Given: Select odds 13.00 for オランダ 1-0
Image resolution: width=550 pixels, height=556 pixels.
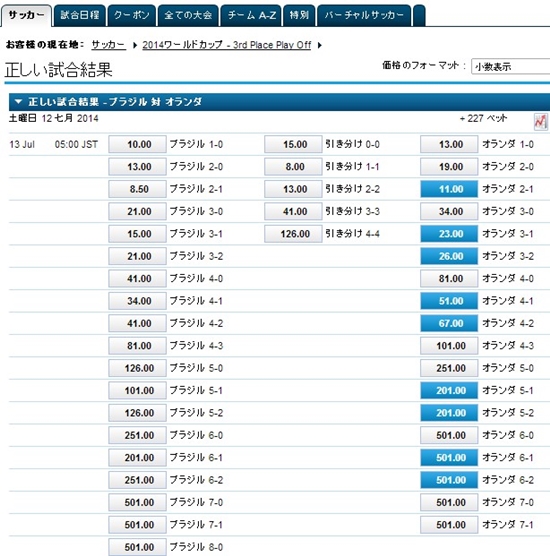Looking at the screenshot, I should point(449,144).
